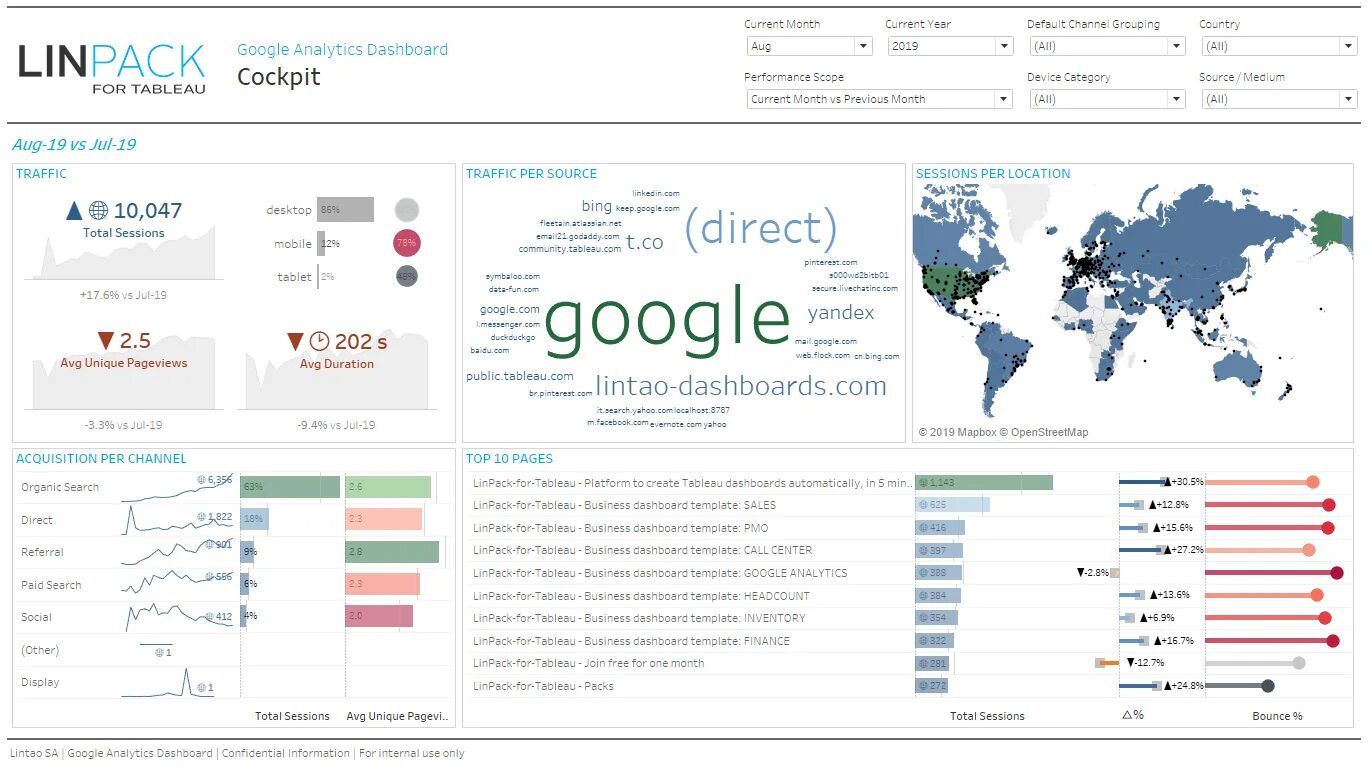The height and width of the screenshot is (766, 1372).
Task: Select the Platform to create Tableau dashboards page
Action: pos(691,483)
